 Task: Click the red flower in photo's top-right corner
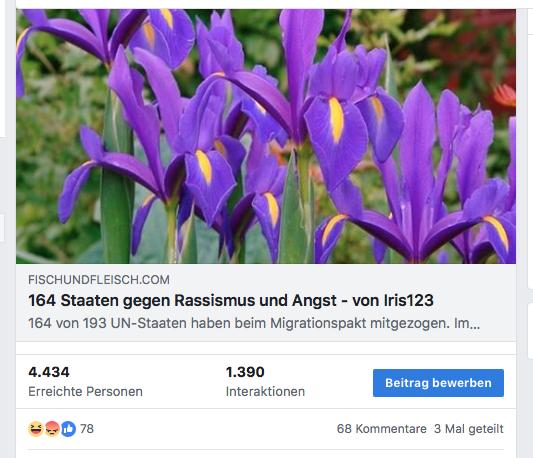coord(504,96)
